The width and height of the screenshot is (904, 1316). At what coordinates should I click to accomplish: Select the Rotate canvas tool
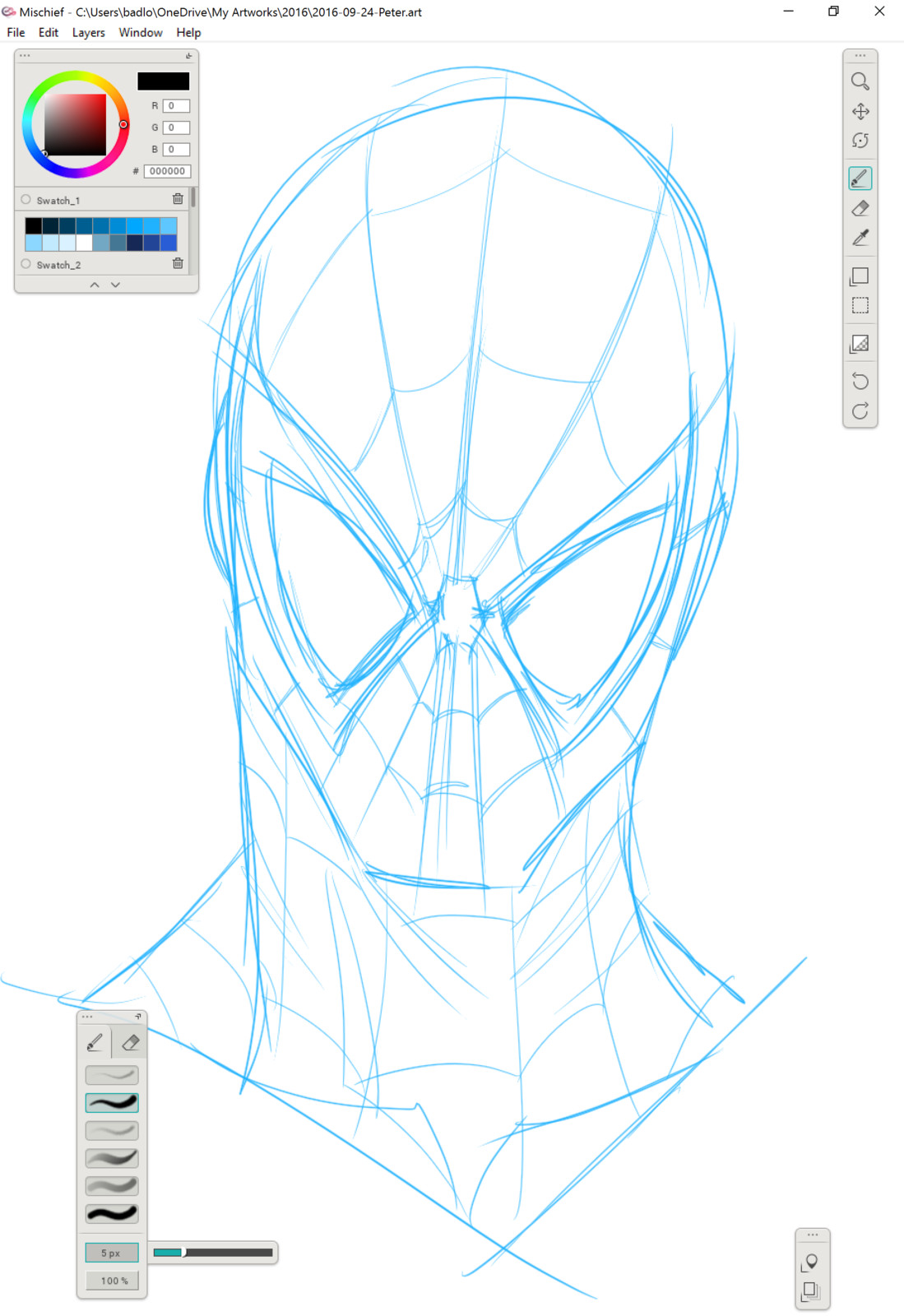860,141
